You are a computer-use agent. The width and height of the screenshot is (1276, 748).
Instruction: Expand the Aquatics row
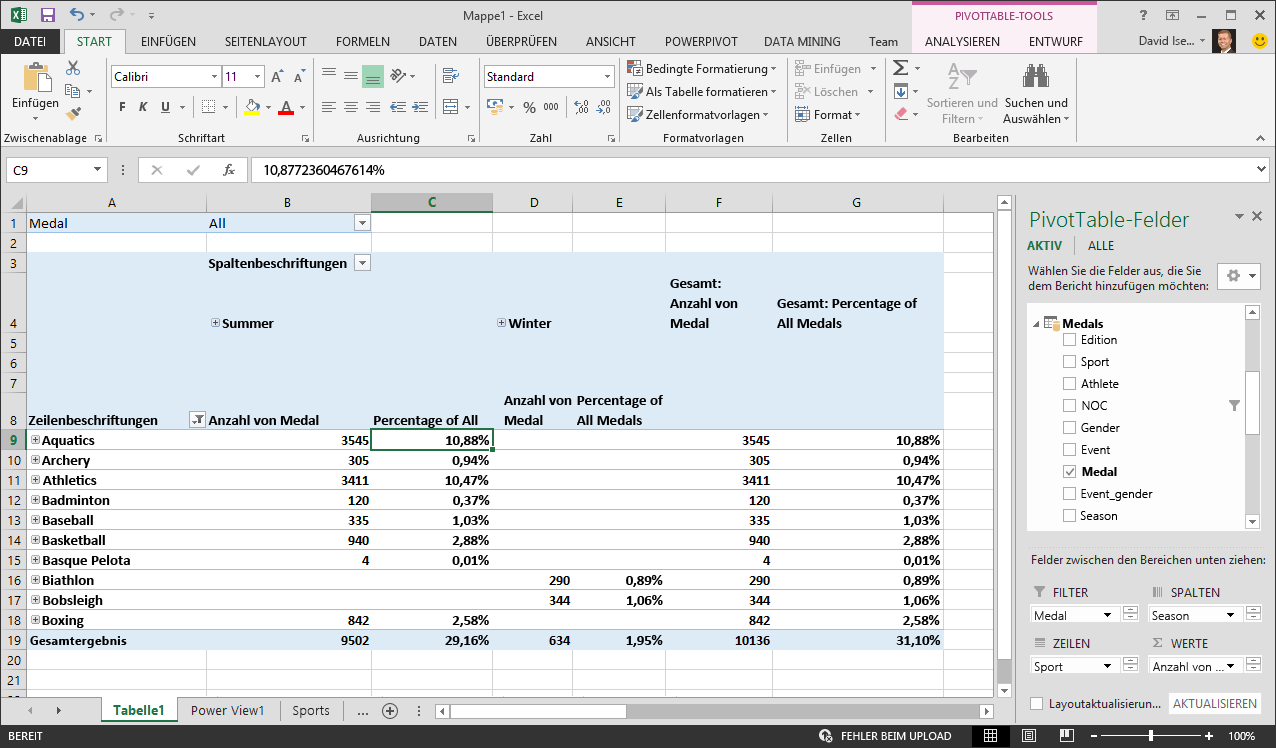point(35,440)
